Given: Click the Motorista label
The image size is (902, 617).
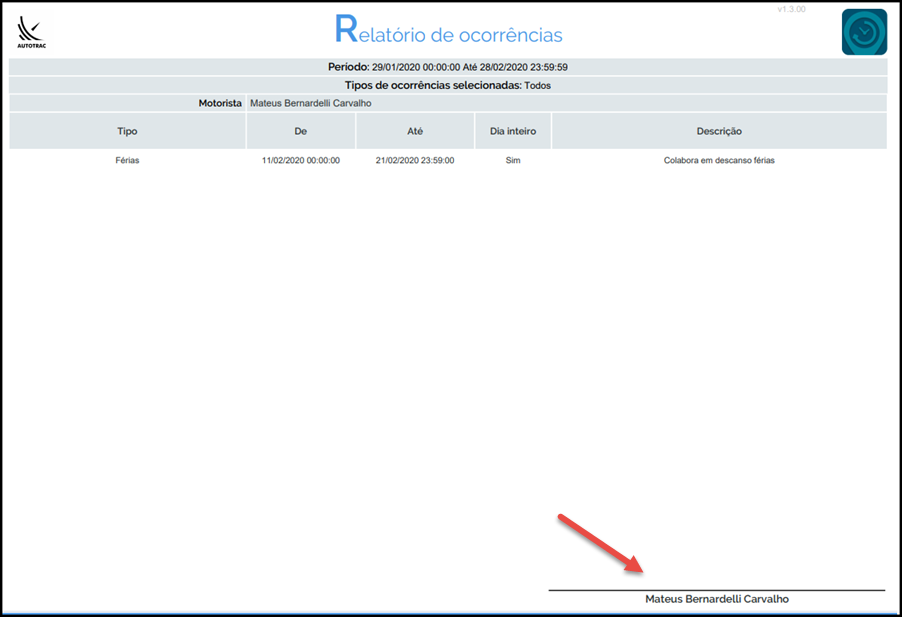Looking at the screenshot, I should tap(220, 104).
